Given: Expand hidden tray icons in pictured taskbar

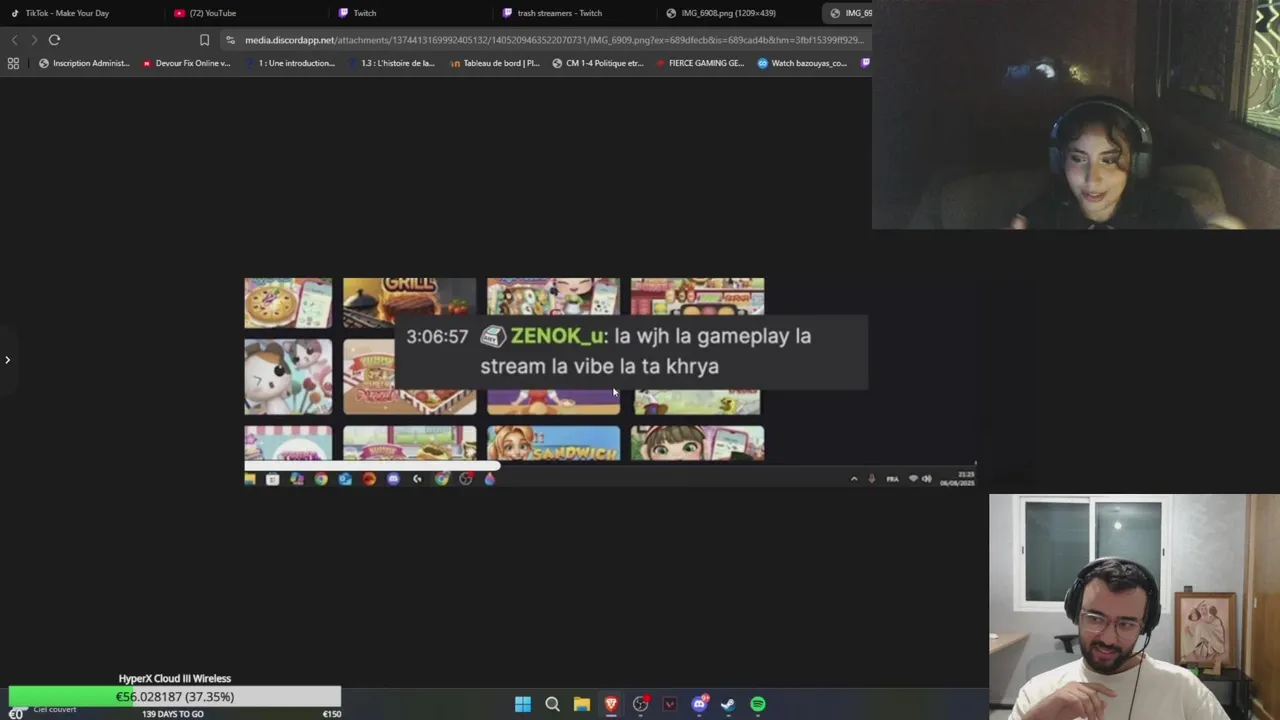Looking at the screenshot, I should click(854, 479).
